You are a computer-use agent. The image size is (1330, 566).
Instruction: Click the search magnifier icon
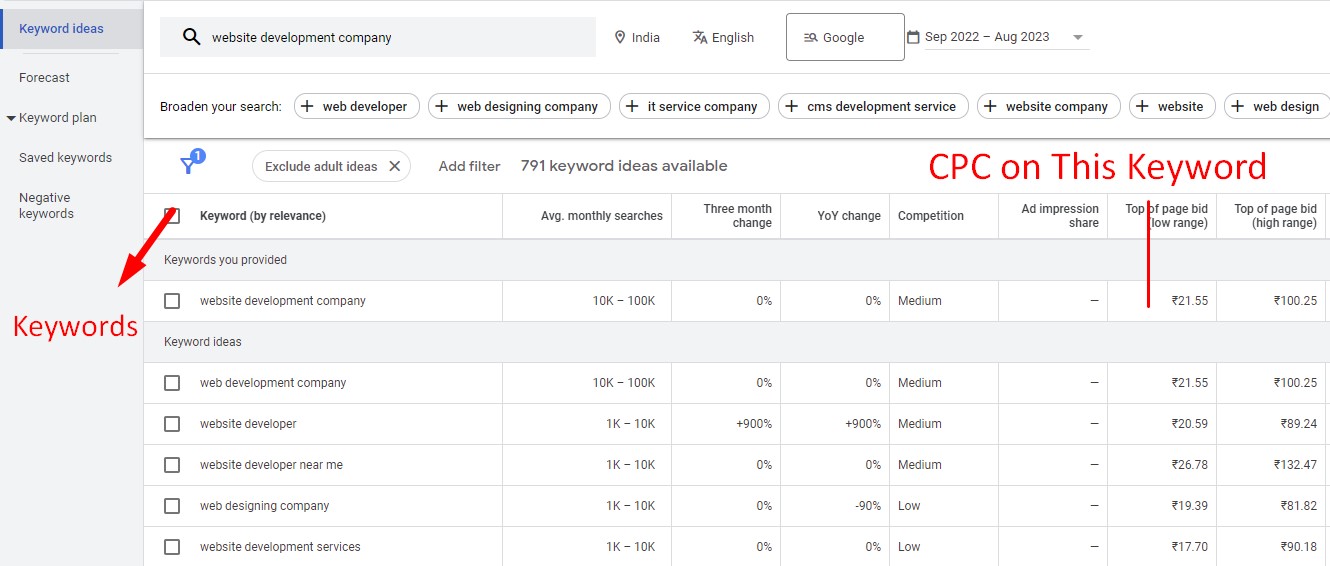tap(191, 38)
